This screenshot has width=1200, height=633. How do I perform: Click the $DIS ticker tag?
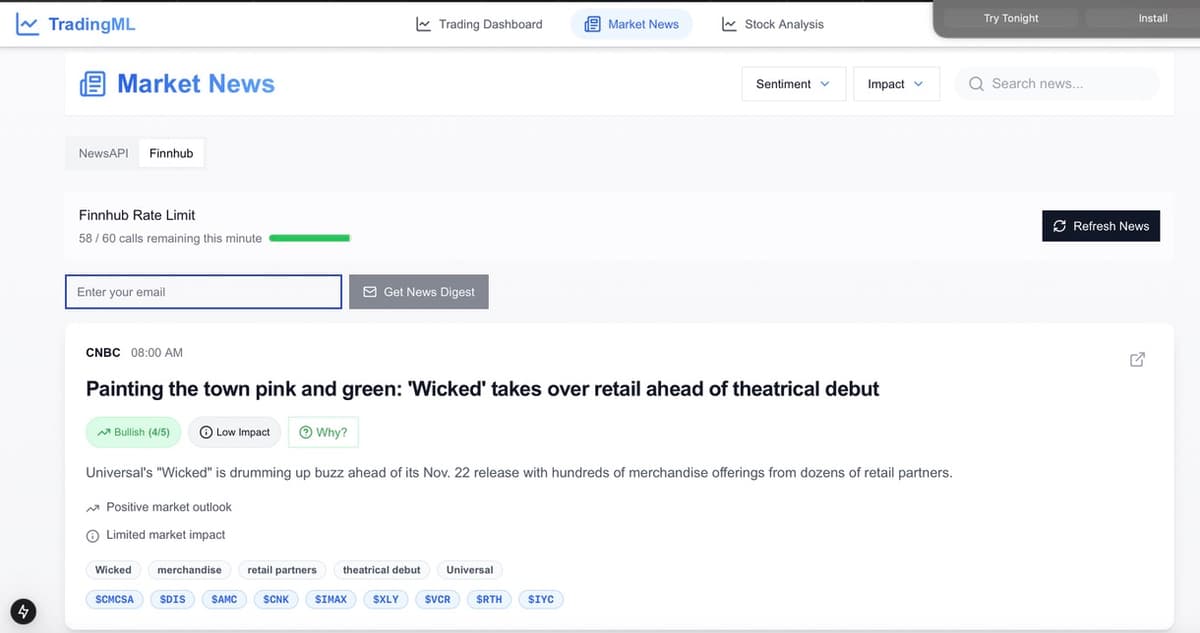(x=172, y=599)
